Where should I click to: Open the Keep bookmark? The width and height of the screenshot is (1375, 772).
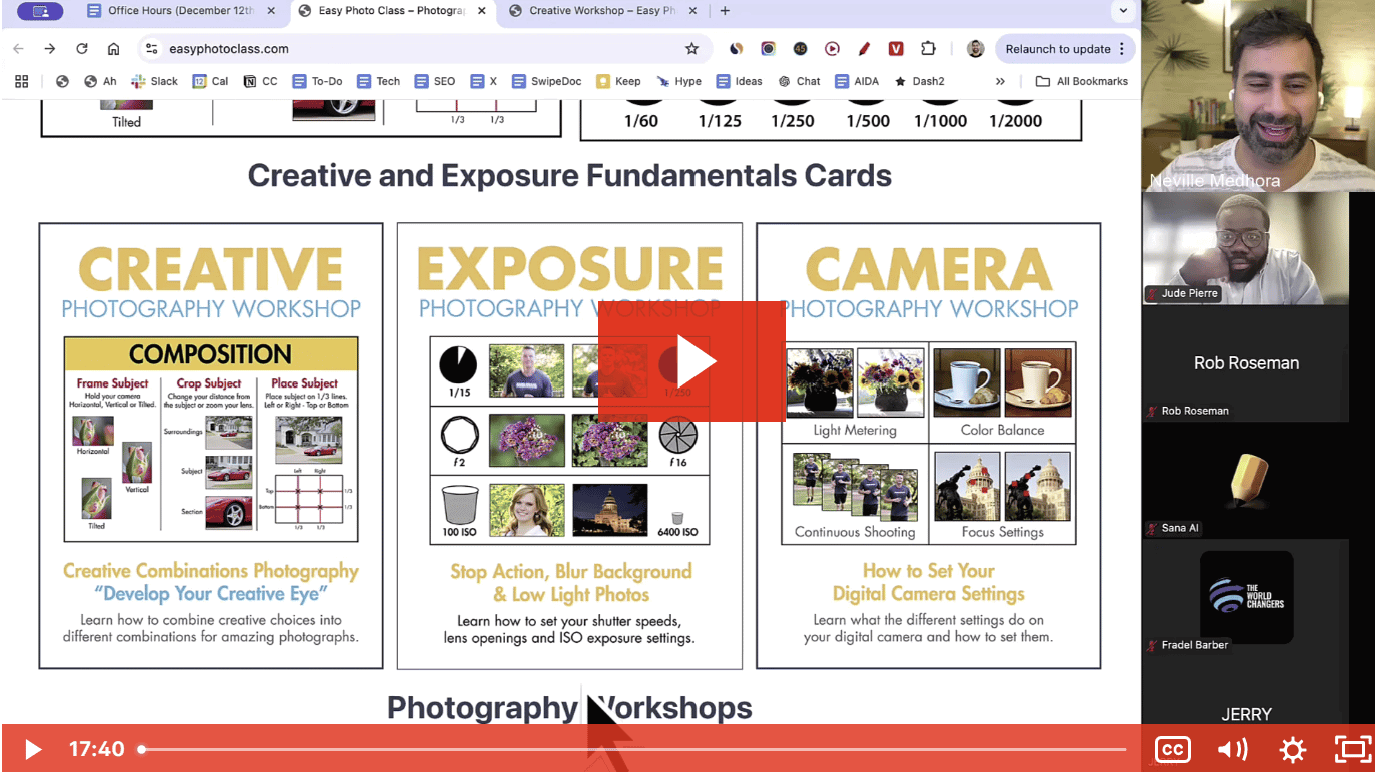pos(618,81)
